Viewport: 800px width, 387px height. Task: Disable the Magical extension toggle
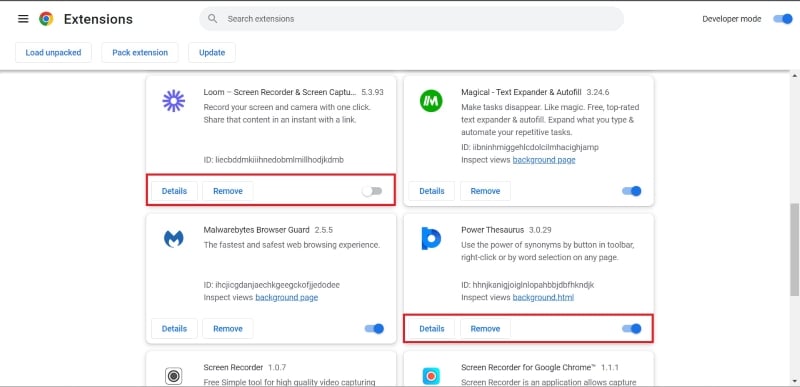tap(631, 191)
